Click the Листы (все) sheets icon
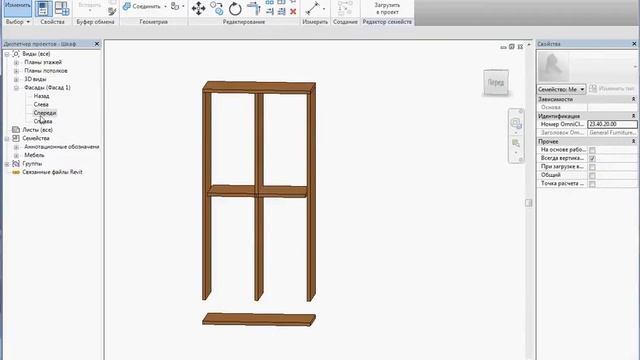This screenshot has height=360, width=640. pos(16,130)
